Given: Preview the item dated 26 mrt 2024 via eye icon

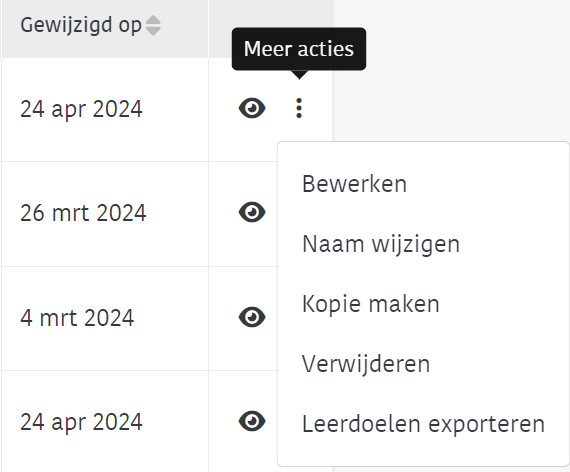Looking at the screenshot, I should [252, 212].
